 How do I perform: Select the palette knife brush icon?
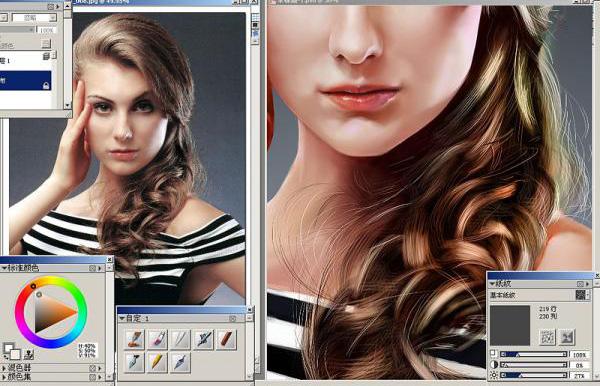point(135,362)
